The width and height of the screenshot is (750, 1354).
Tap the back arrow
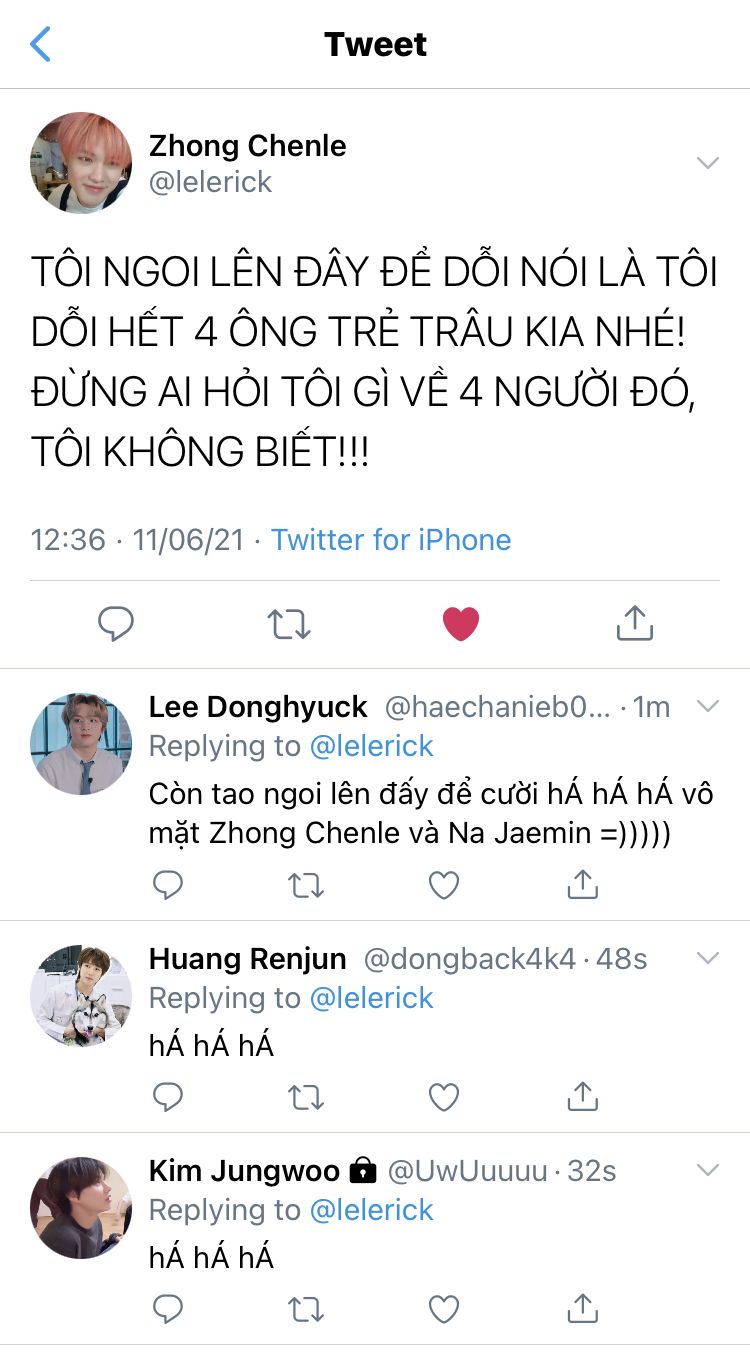click(x=41, y=45)
